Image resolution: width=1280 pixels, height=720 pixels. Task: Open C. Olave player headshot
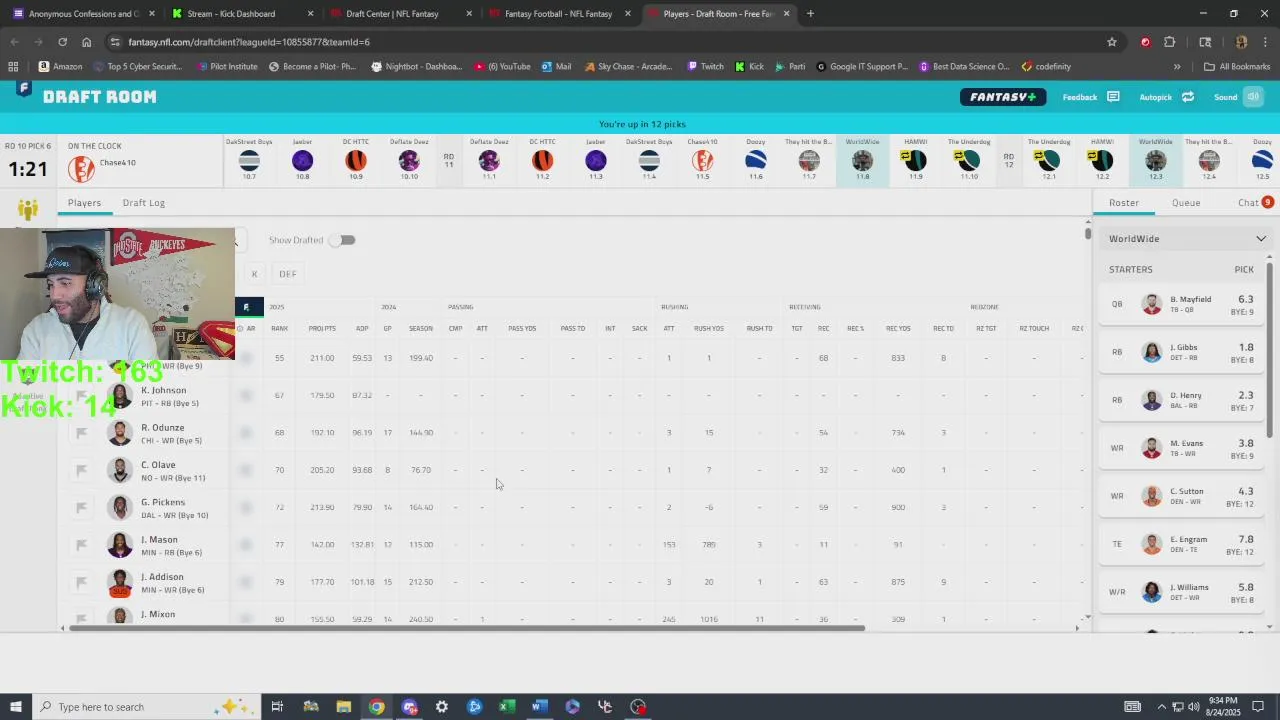click(120, 470)
